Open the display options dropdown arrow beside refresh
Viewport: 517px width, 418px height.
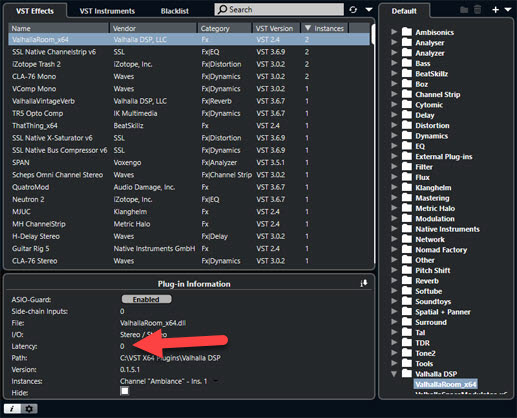[369, 10]
